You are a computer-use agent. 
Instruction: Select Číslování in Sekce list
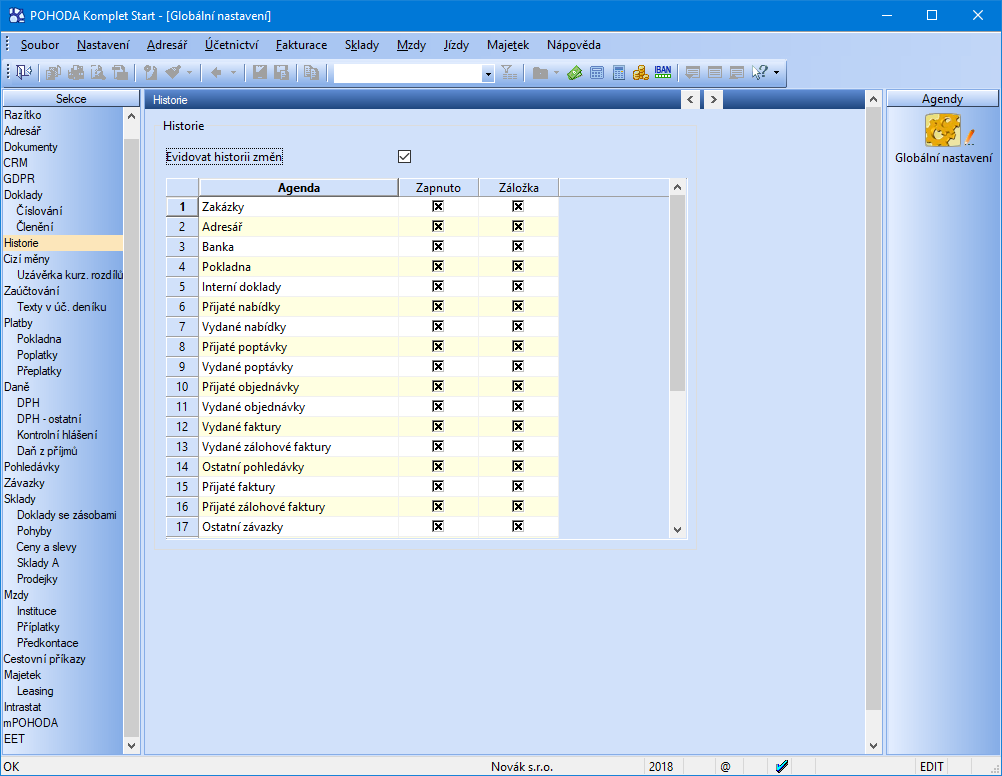pos(40,210)
